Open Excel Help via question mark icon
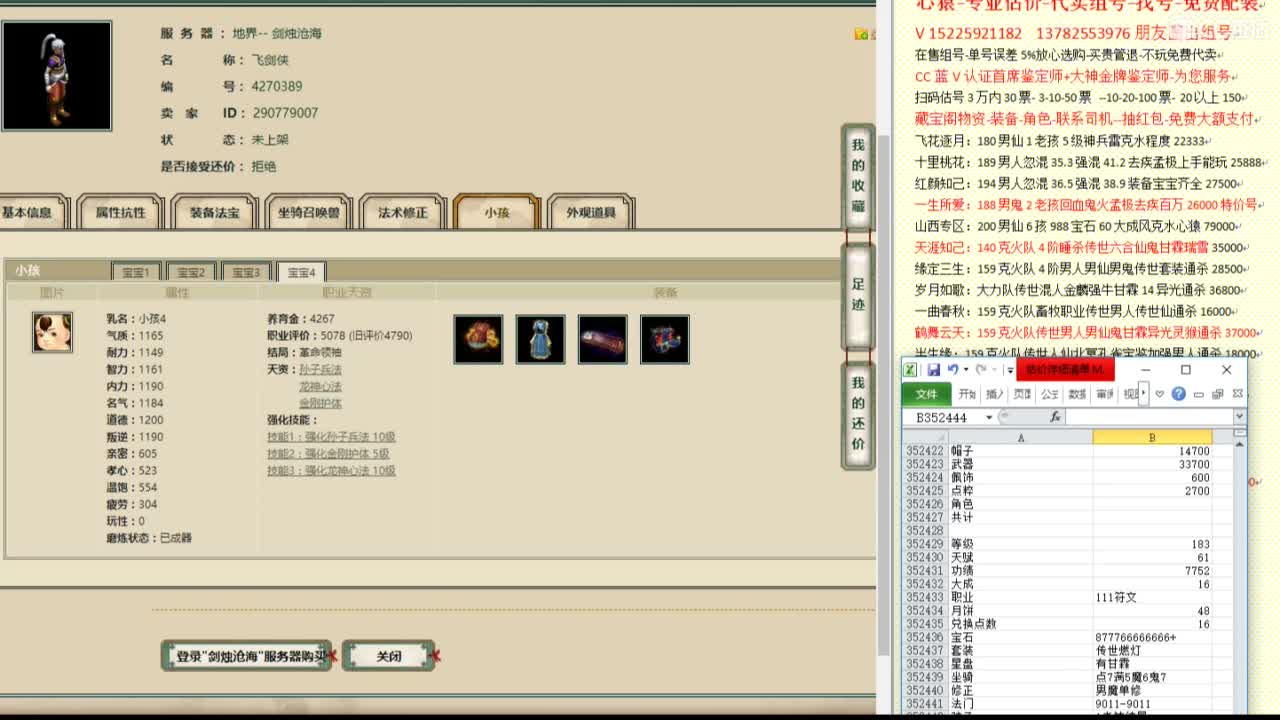Viewport: 1280px width, 720px height. 1178,392
